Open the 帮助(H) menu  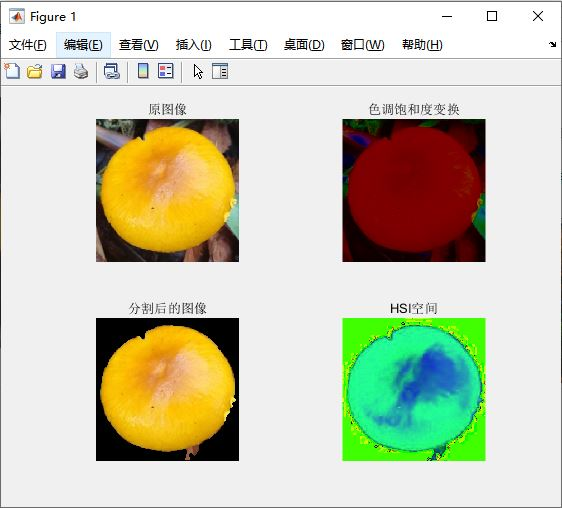click(x=422, y=45)
